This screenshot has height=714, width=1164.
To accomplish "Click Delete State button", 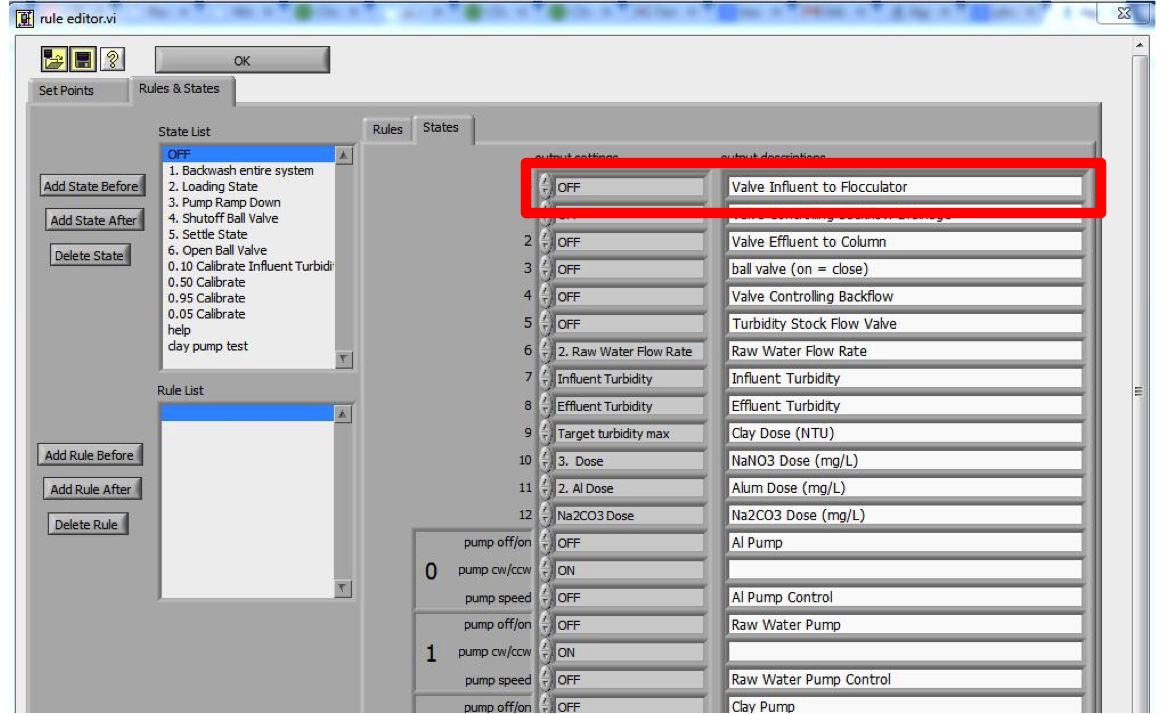I will click(x=89, y=256).
